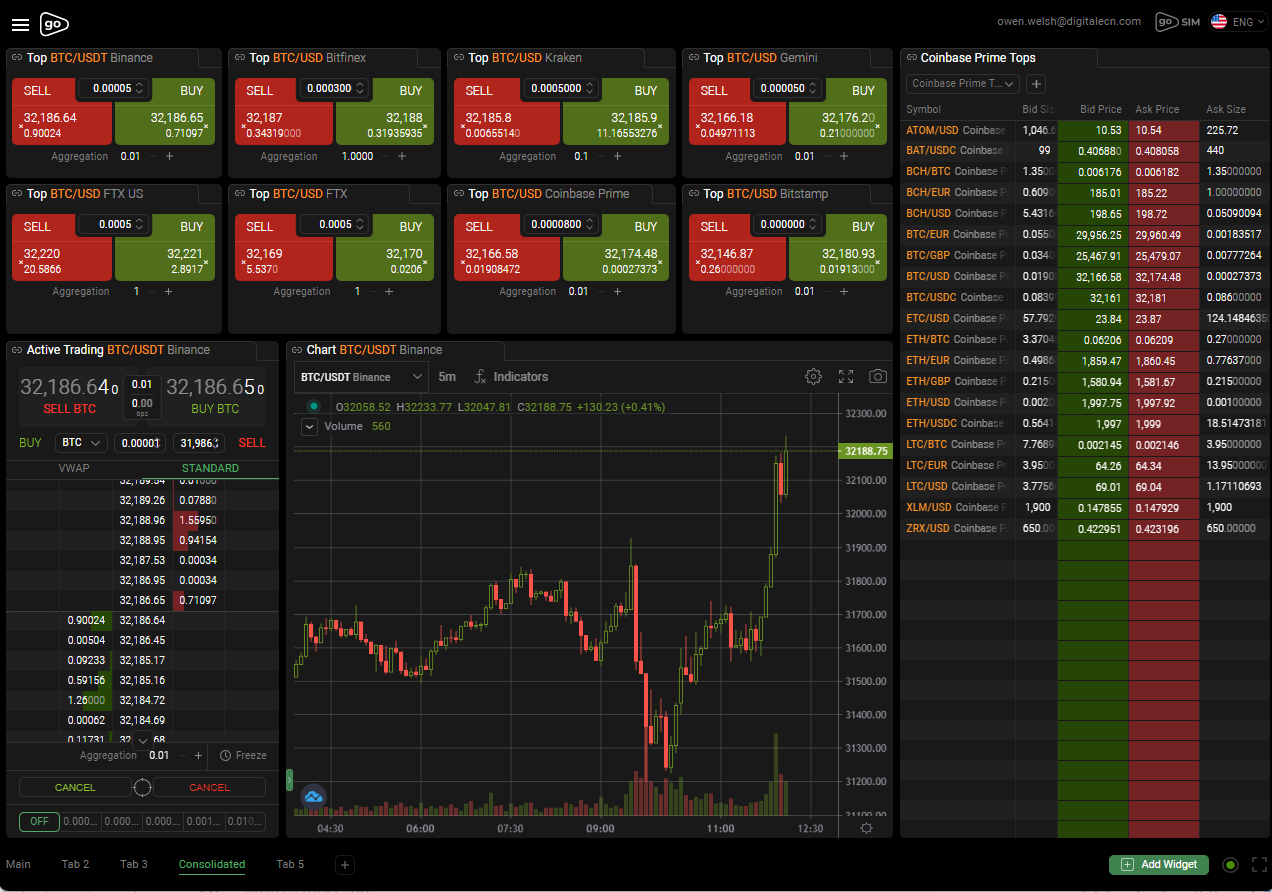Open the Indicators fx menu
Image resolution: width=1272 pixels, height=892 pixels.
[511, 377]
